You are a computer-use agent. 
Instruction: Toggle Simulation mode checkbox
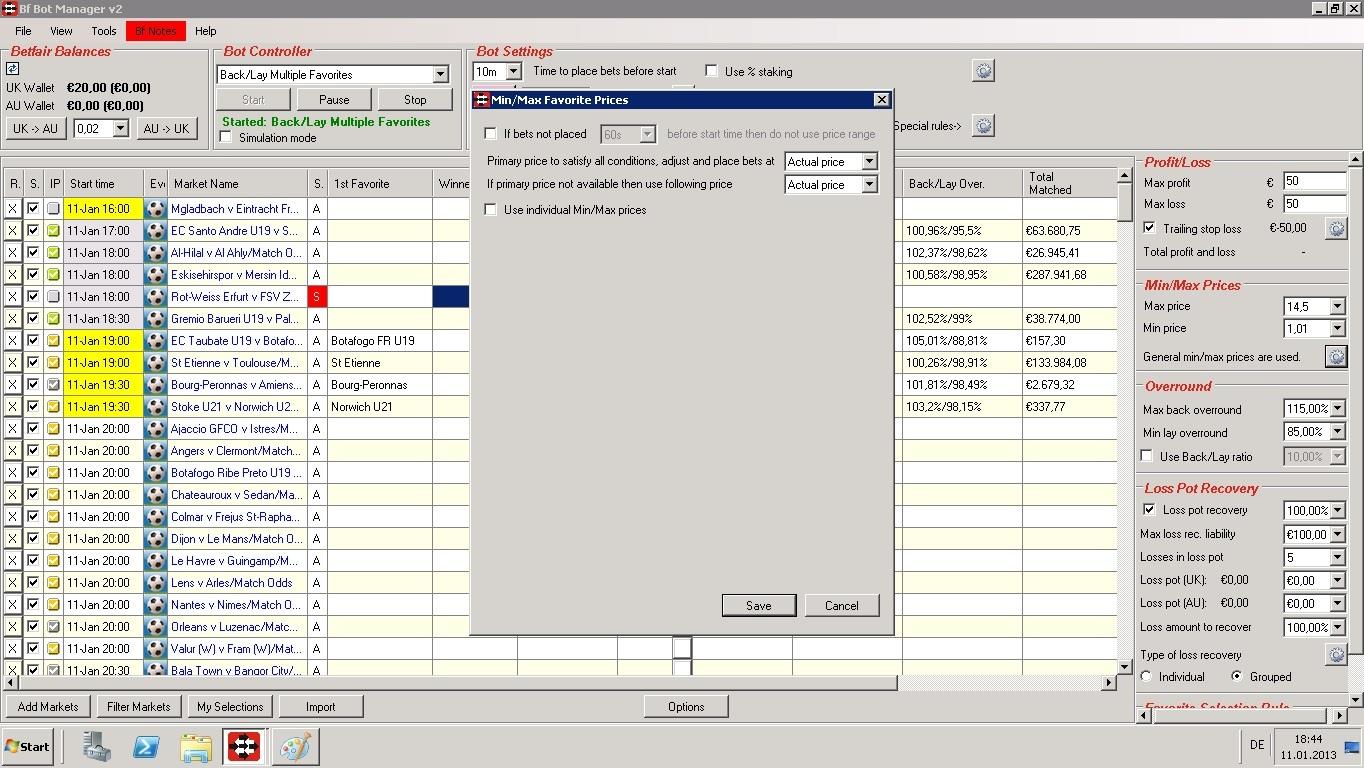tap(226, 138)
